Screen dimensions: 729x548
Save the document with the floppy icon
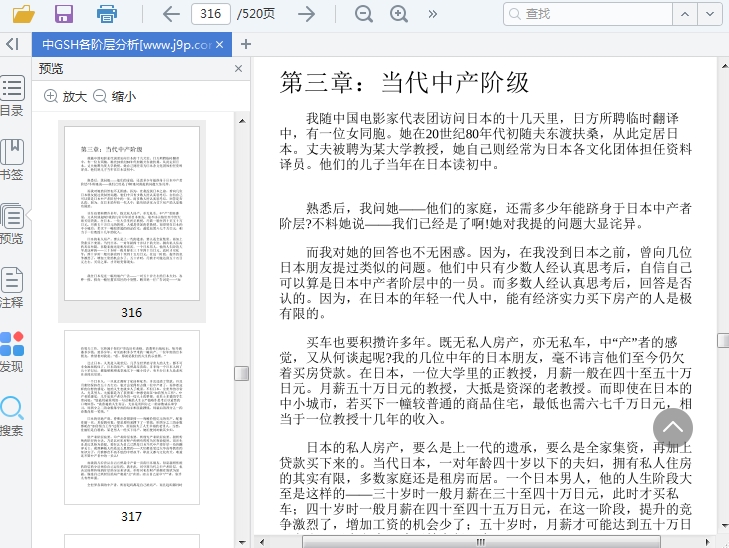tap(64, 14)
